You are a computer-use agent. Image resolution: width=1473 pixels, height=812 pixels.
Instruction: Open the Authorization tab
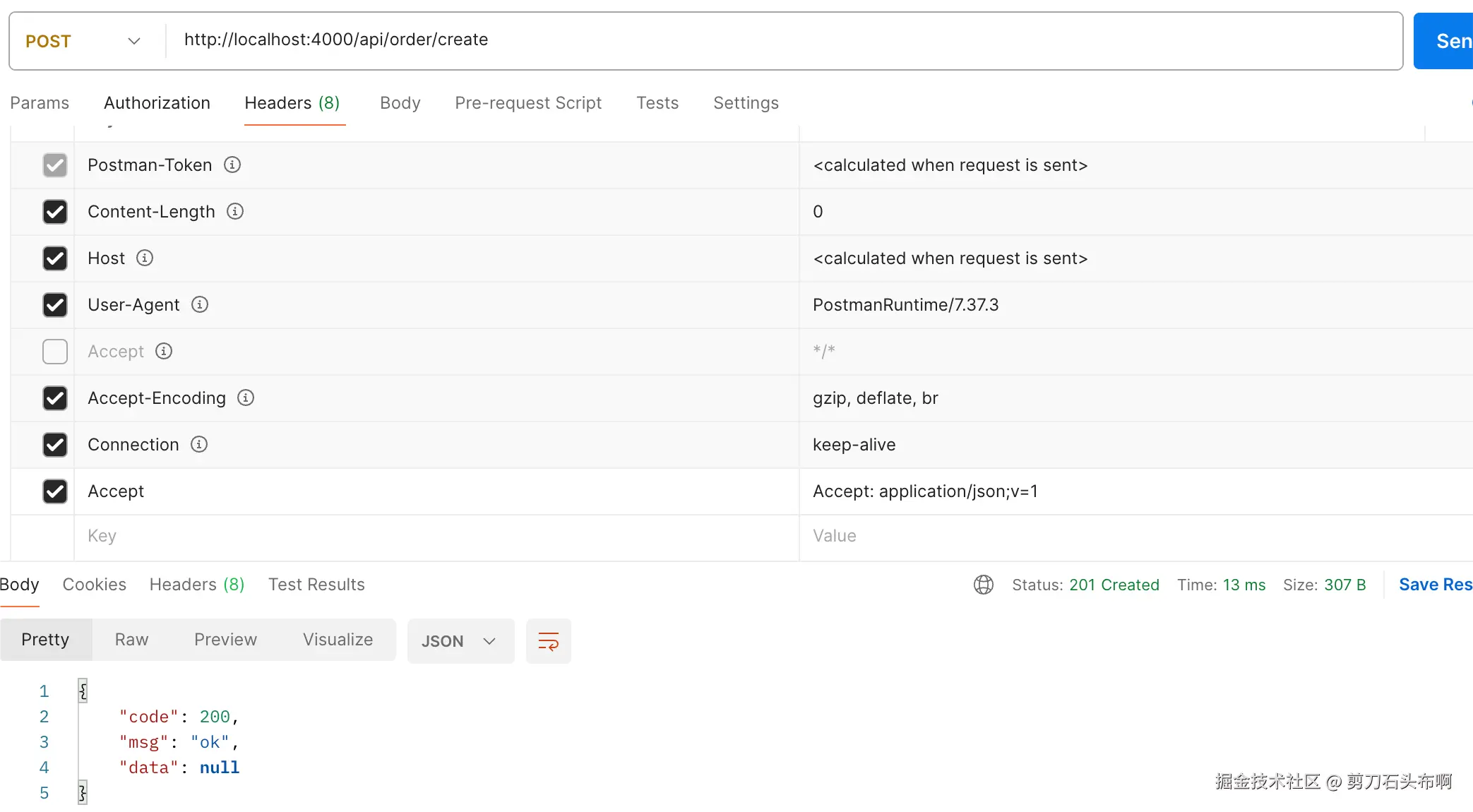(157, 103)
